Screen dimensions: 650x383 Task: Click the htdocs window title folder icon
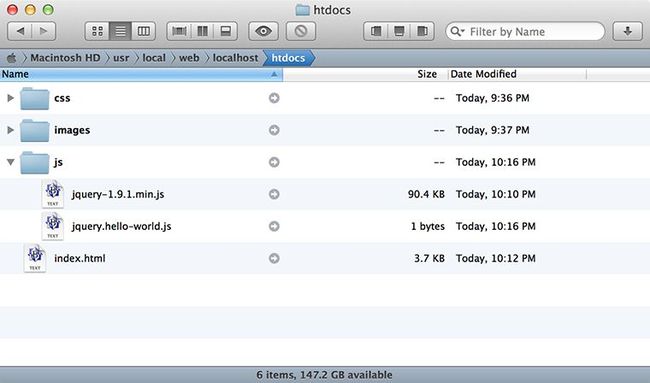(302, 10)
